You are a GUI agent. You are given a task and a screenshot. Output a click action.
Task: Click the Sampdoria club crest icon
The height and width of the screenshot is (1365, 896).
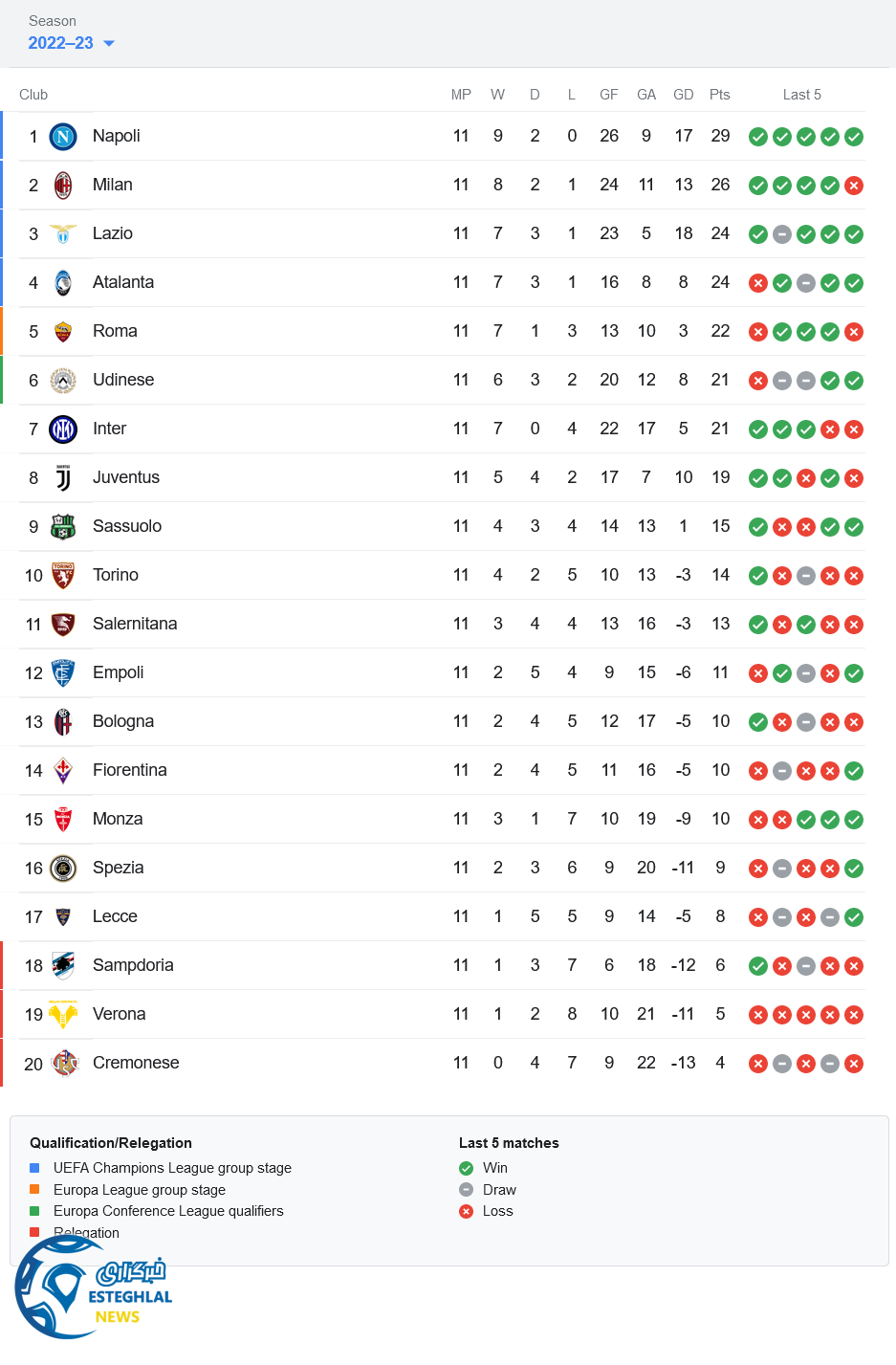click(63, 966)
